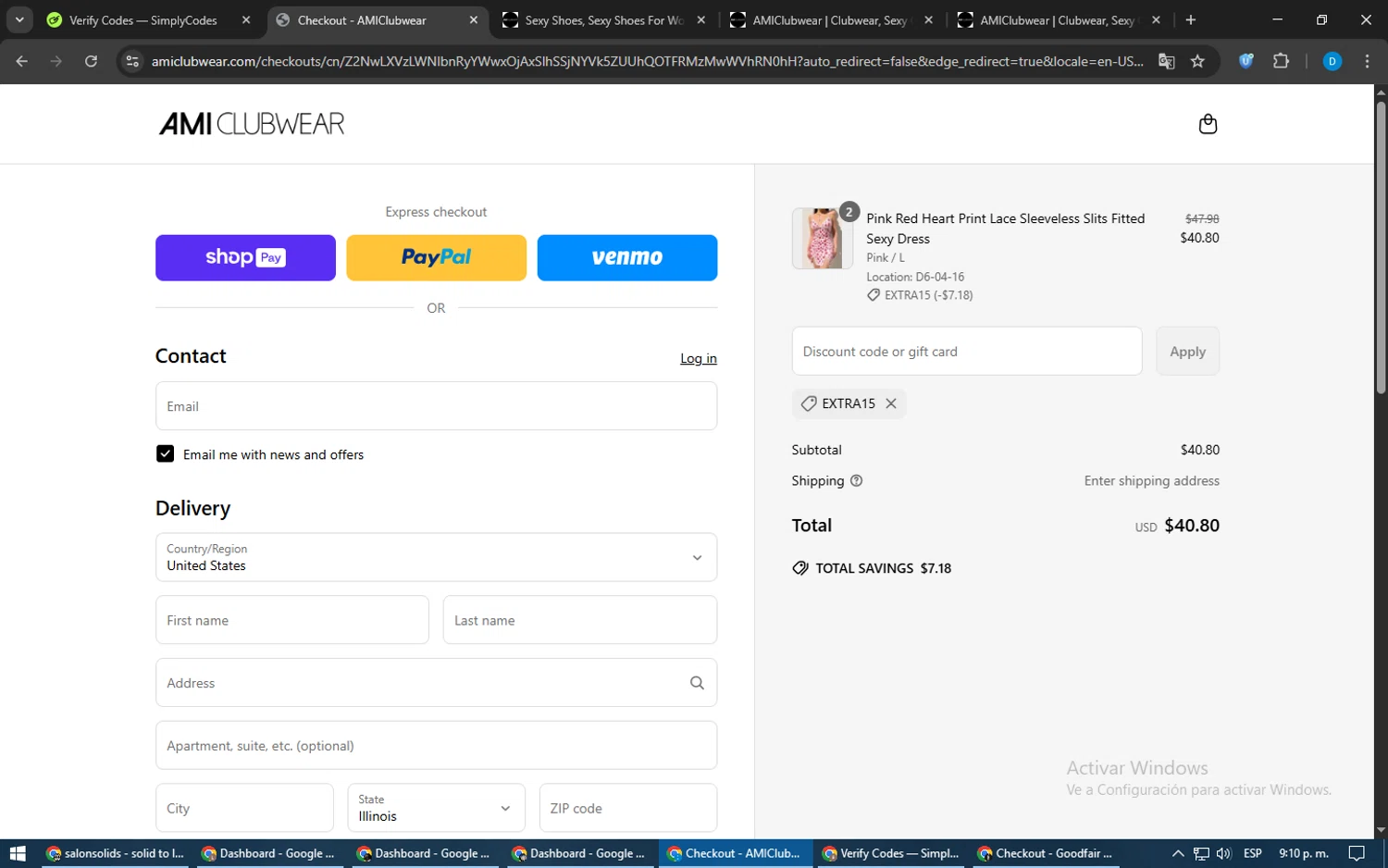Switch to the fourth AMIClubwear Clubwear tab
Viewport: 1388px width, 868px height.
[830, 19]
